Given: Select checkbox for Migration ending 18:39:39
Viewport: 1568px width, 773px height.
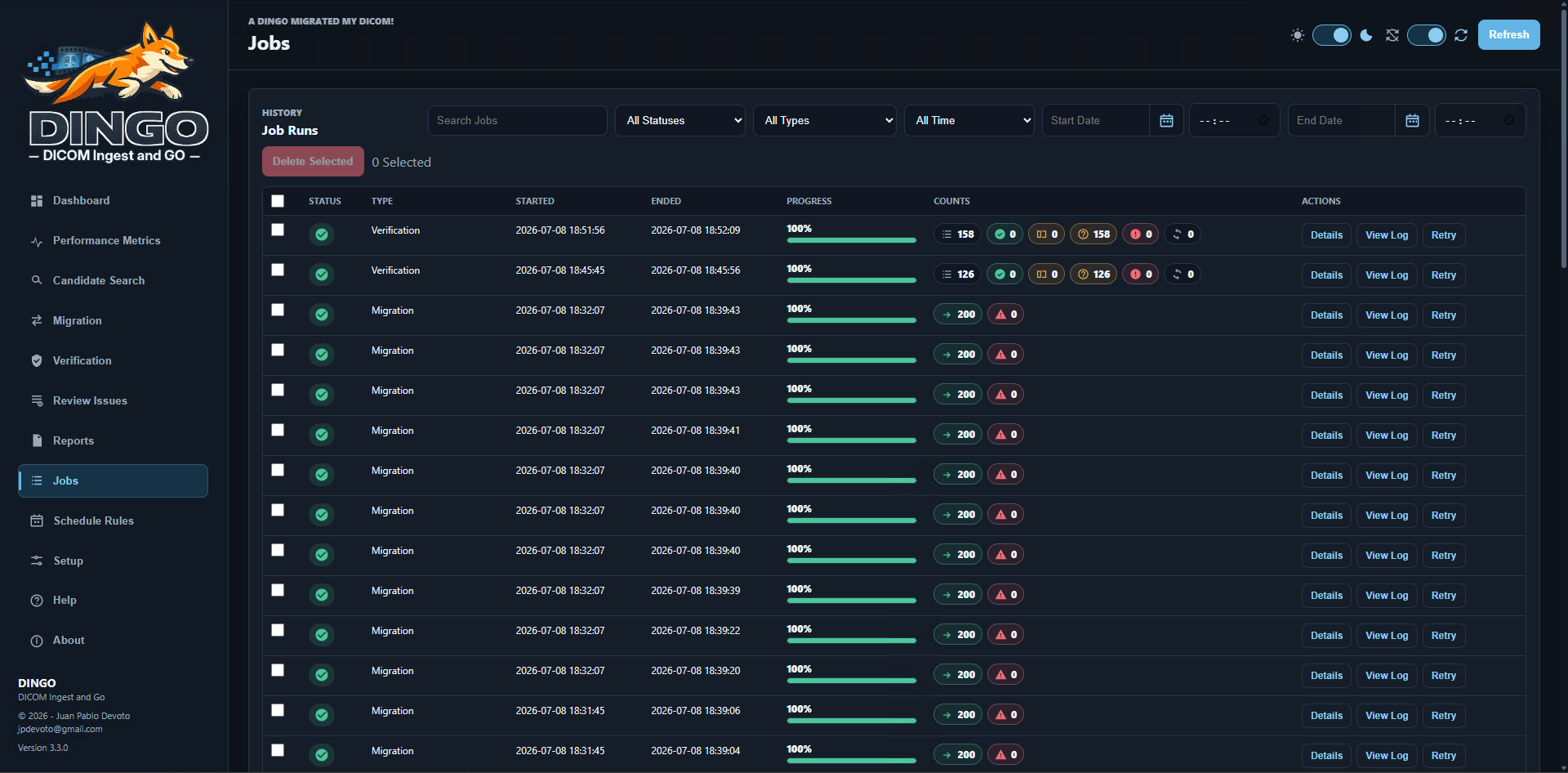Looking at the screenshot, I should pyautogui.click(x=278, y=590).
